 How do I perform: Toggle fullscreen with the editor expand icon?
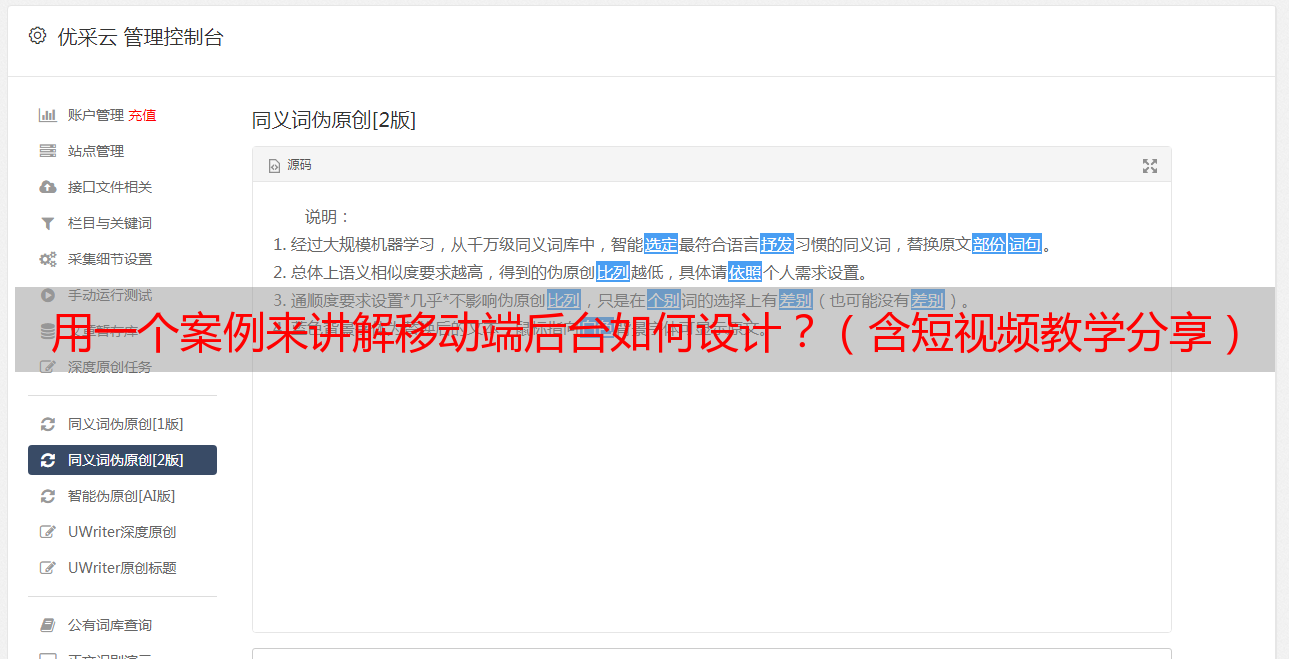click(1150, 166)
